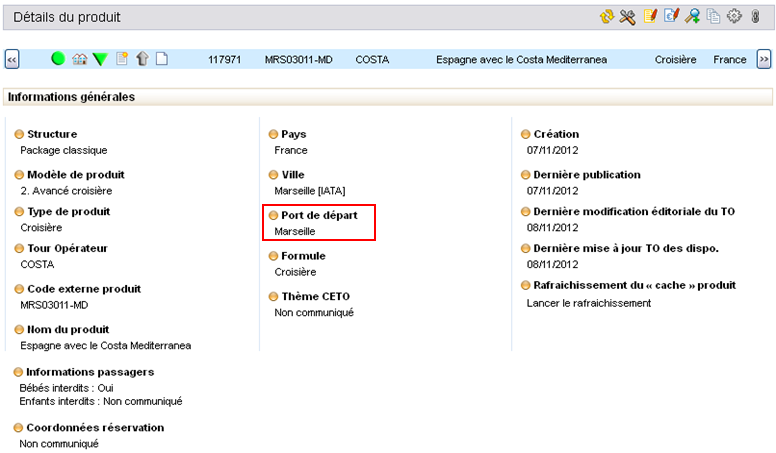Open the wrench and screwdriver tools icon

pos(628,16)
